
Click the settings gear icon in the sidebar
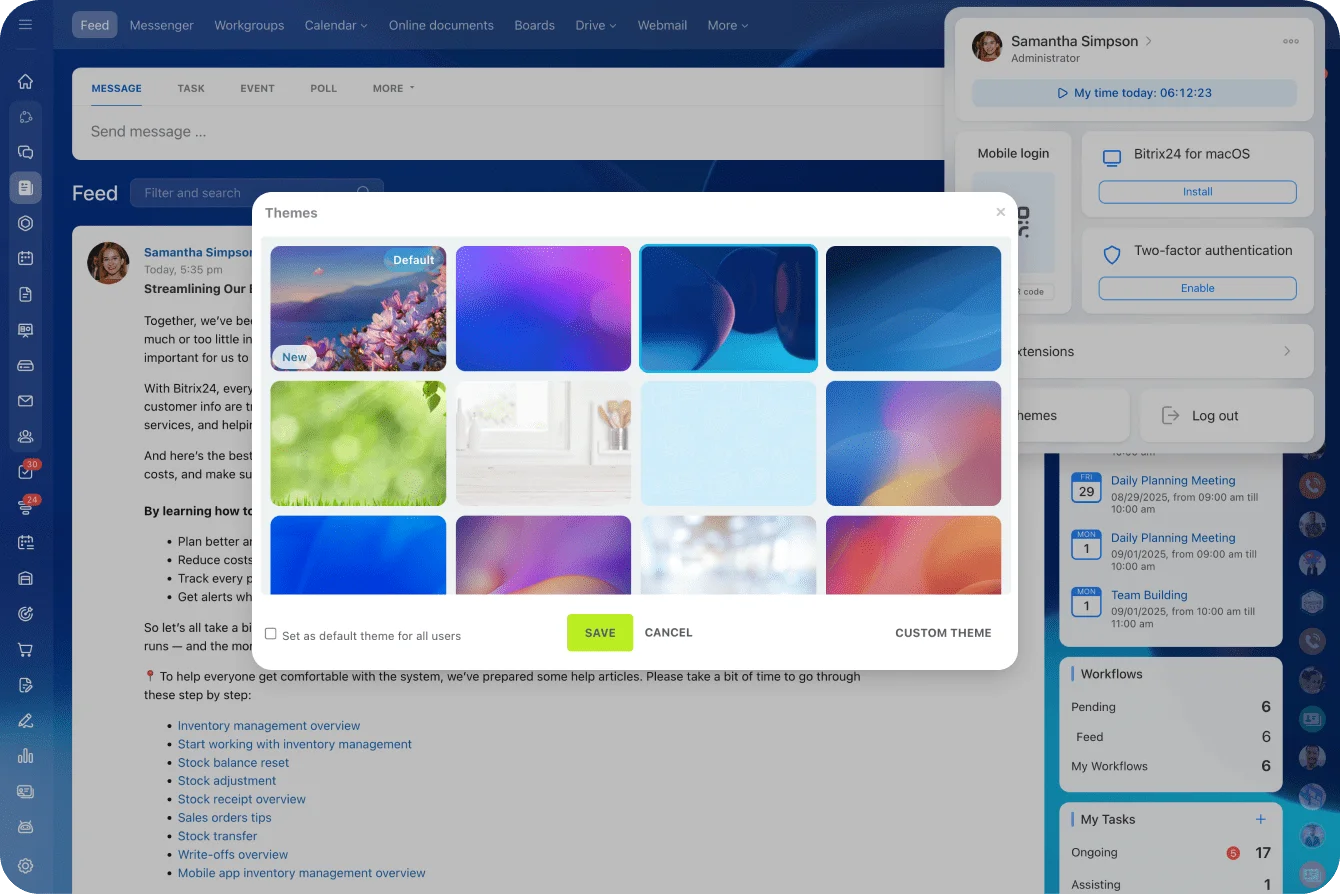(x=26, y=866)
